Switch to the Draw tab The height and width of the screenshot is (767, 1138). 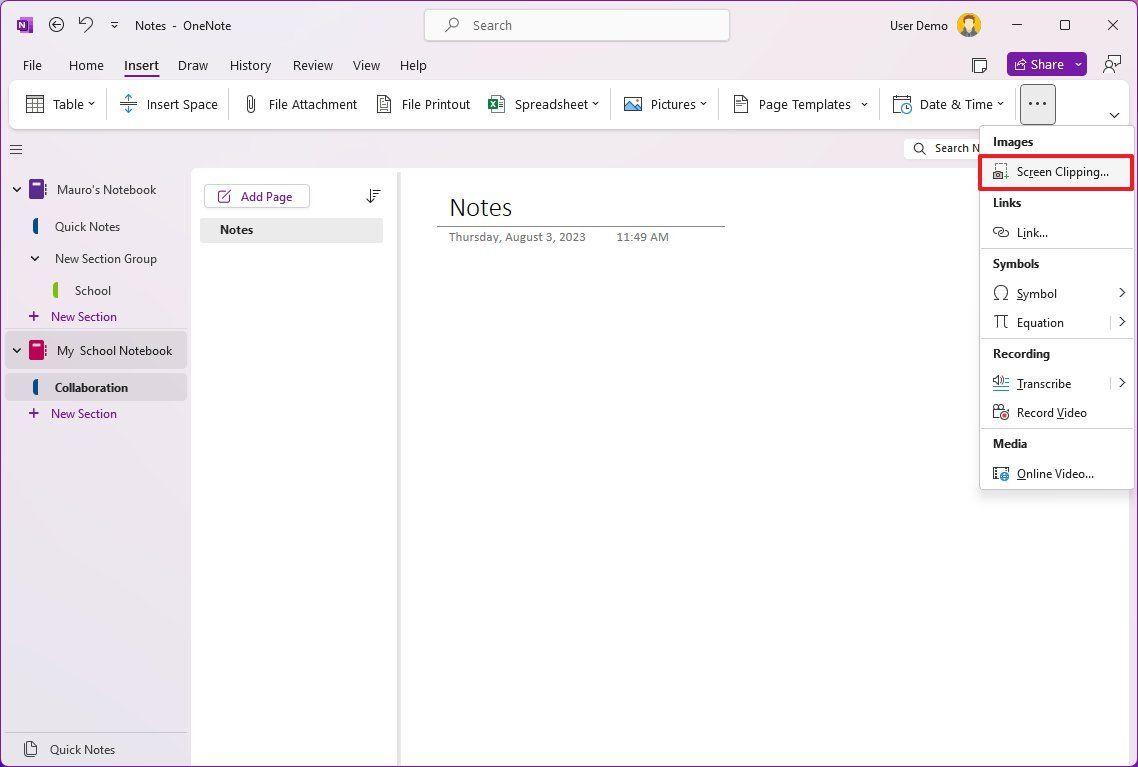tap(193, 65)
